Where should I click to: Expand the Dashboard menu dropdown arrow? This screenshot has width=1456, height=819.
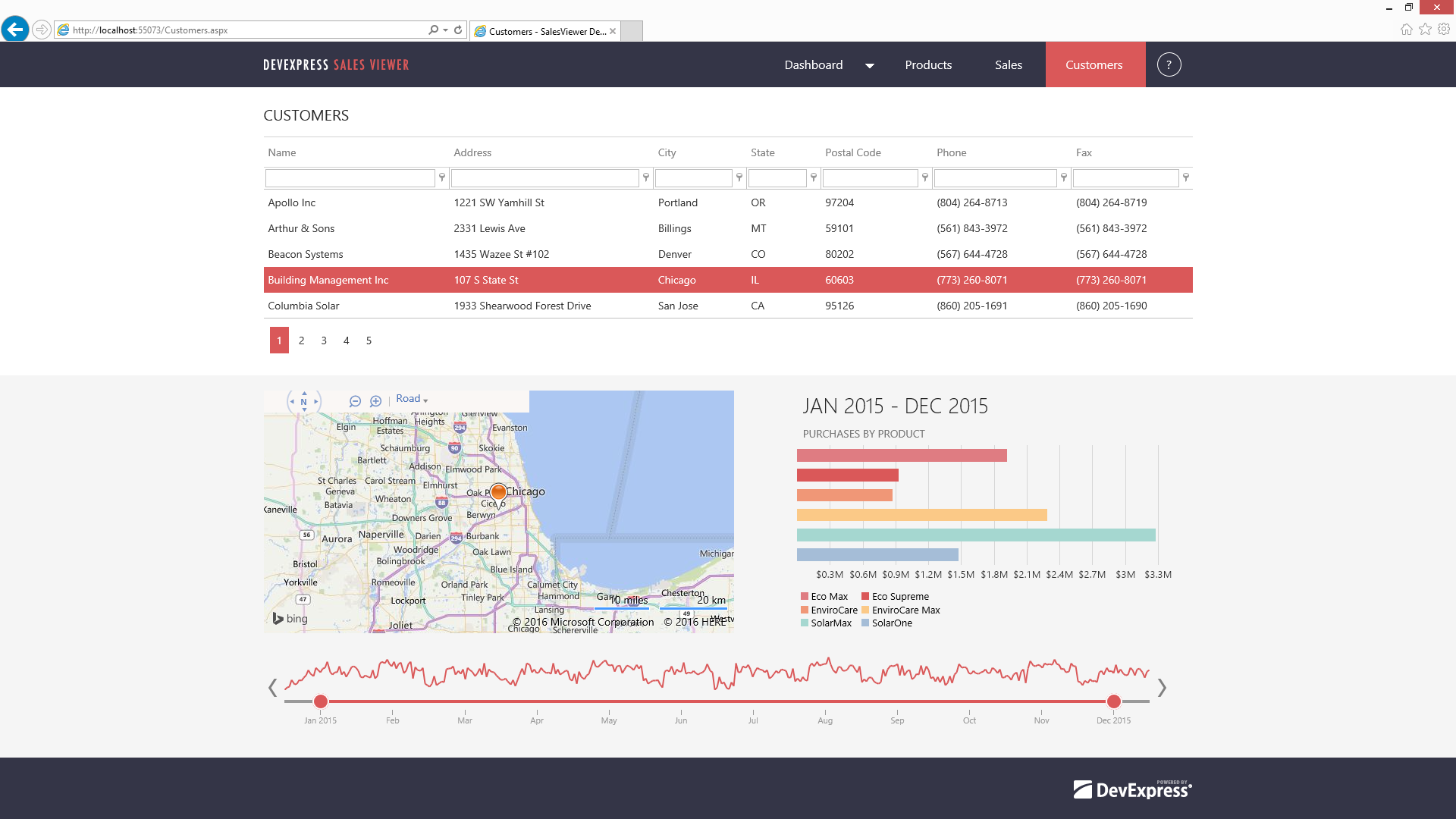tap(870, 65)
